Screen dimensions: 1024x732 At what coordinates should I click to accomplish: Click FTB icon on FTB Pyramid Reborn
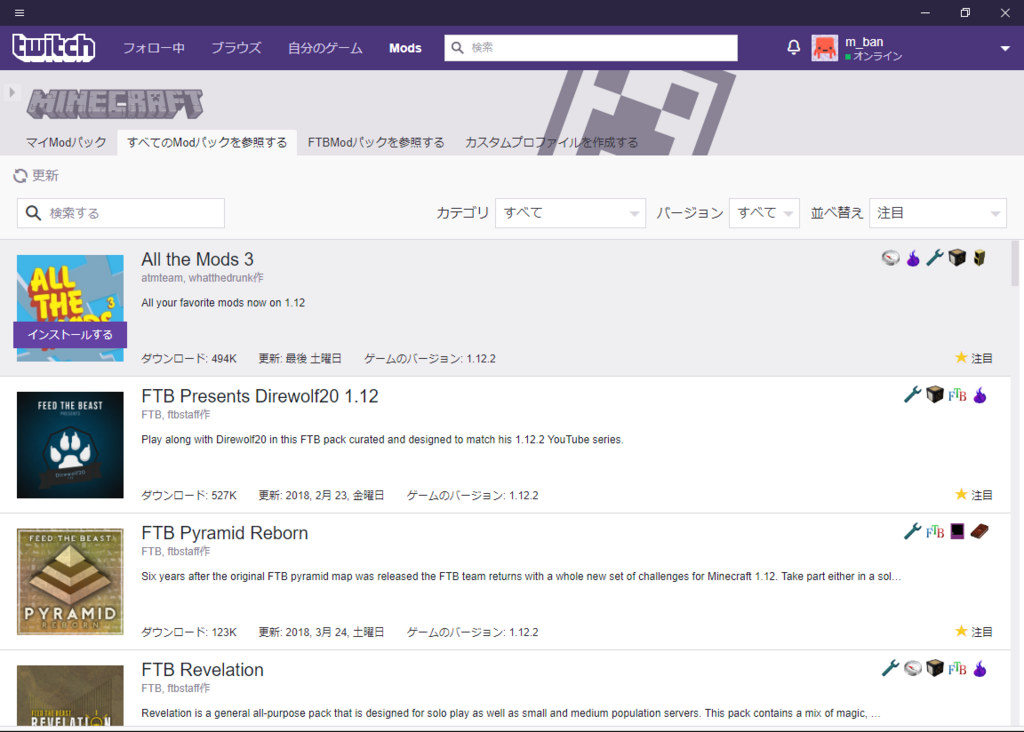[x=935, y=532]
